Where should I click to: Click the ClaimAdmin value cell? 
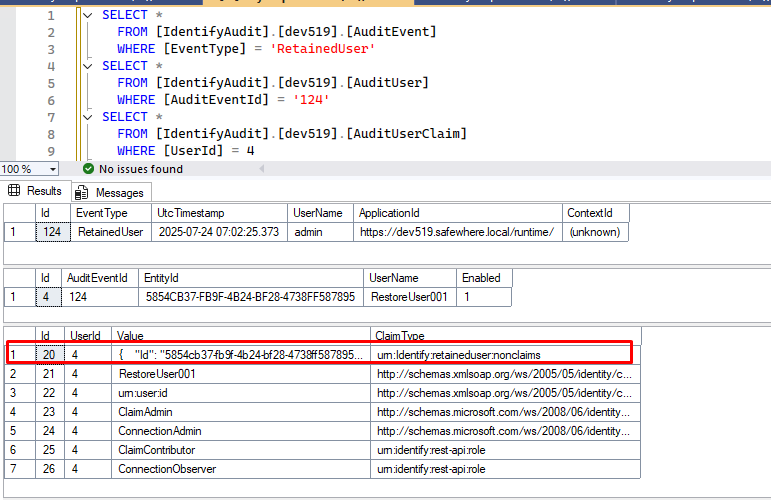point(241,412)
